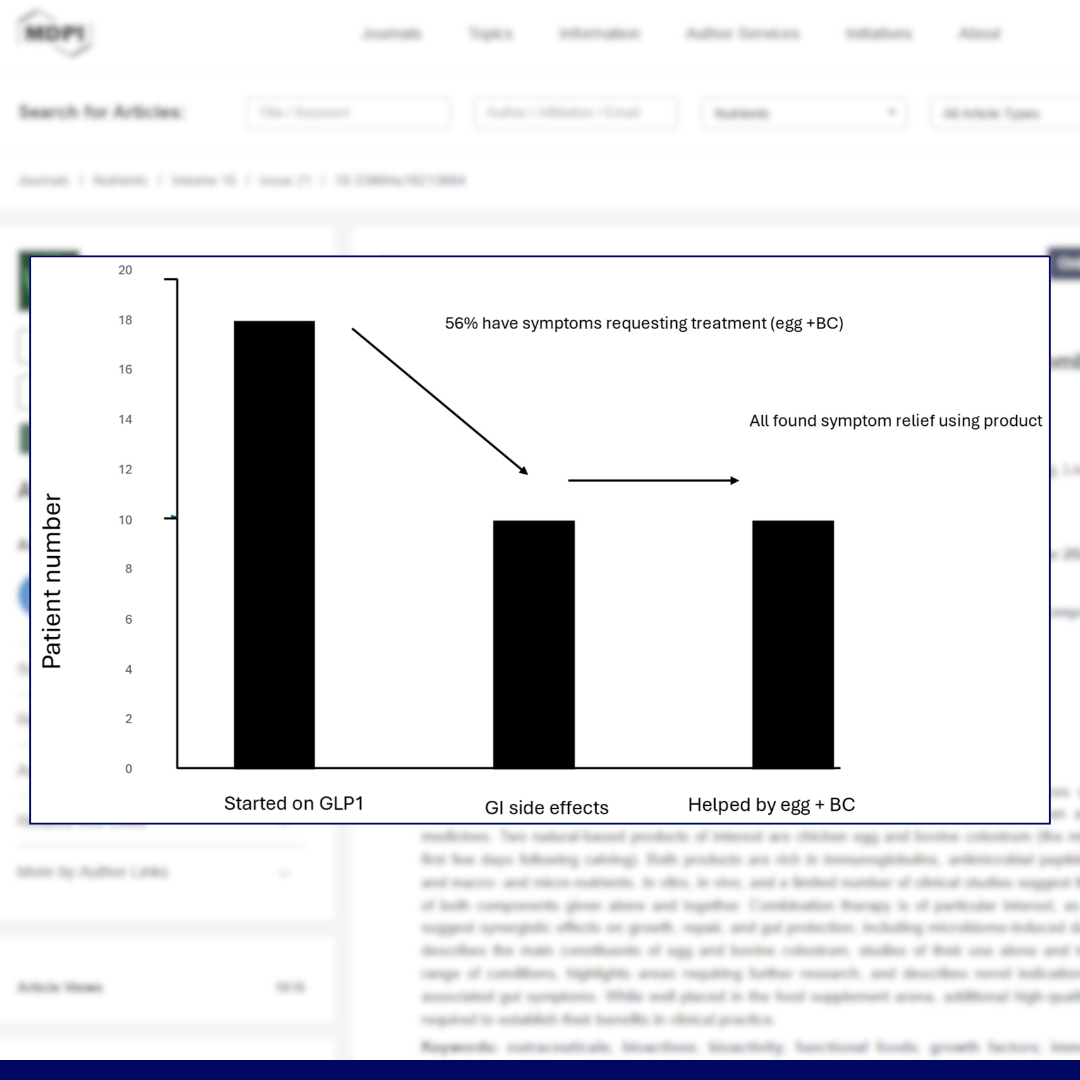Open the Nutrients journal dropdown
The height and width of the screenshot is (1080, 1080).
804,112
